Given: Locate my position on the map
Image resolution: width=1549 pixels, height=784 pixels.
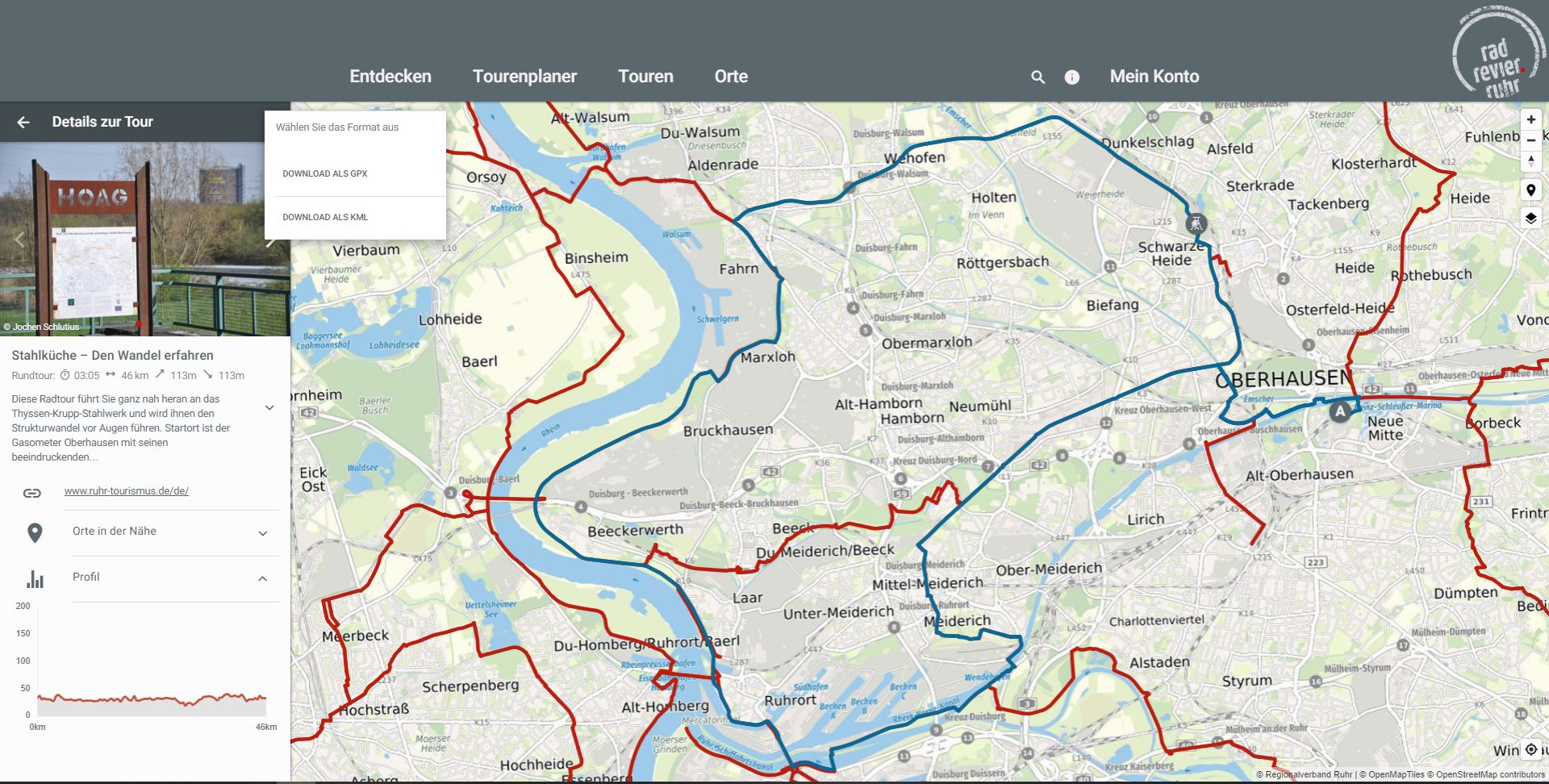Looking at the screenshot, I should pyautogui.click(x=1530, y=749).
